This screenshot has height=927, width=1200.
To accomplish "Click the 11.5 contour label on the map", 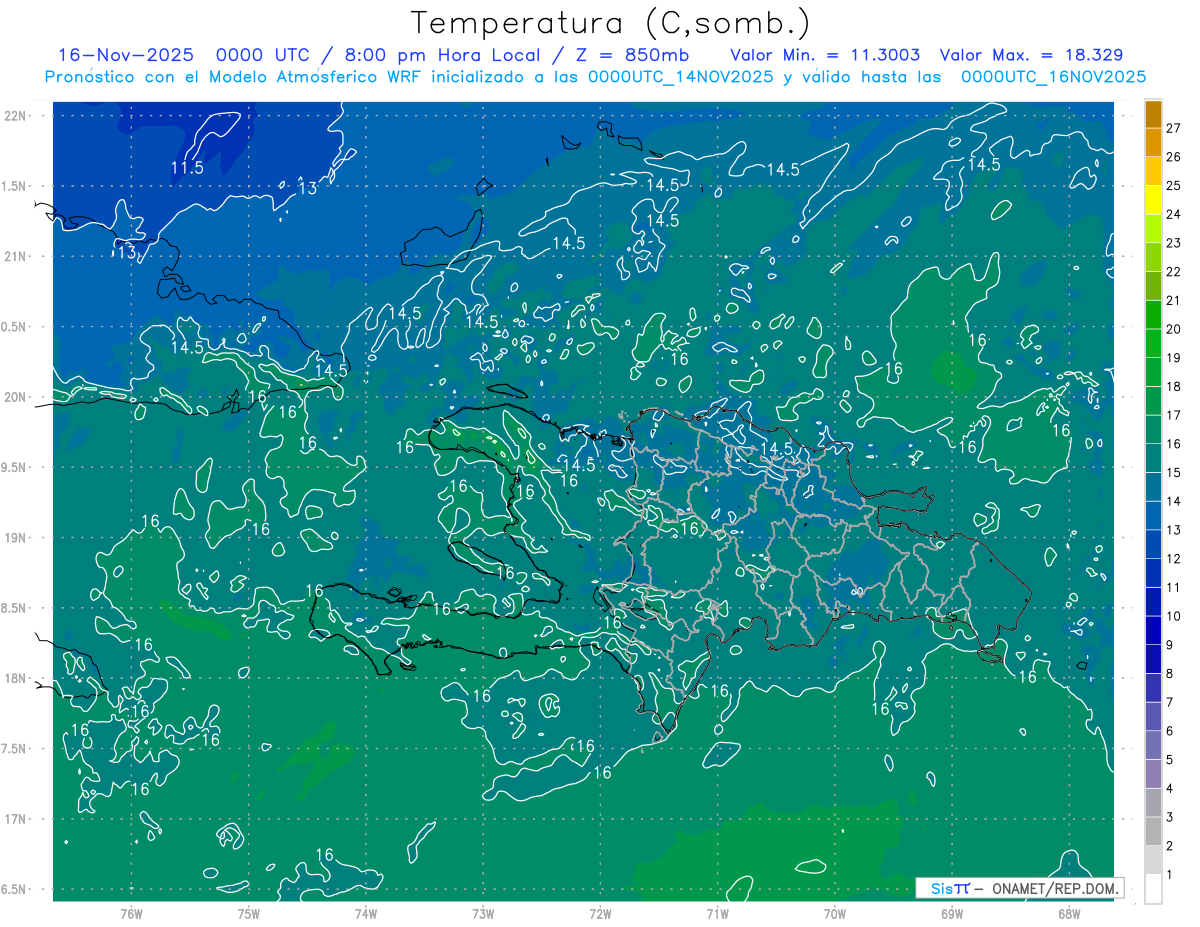I will (x=187, y=168).
